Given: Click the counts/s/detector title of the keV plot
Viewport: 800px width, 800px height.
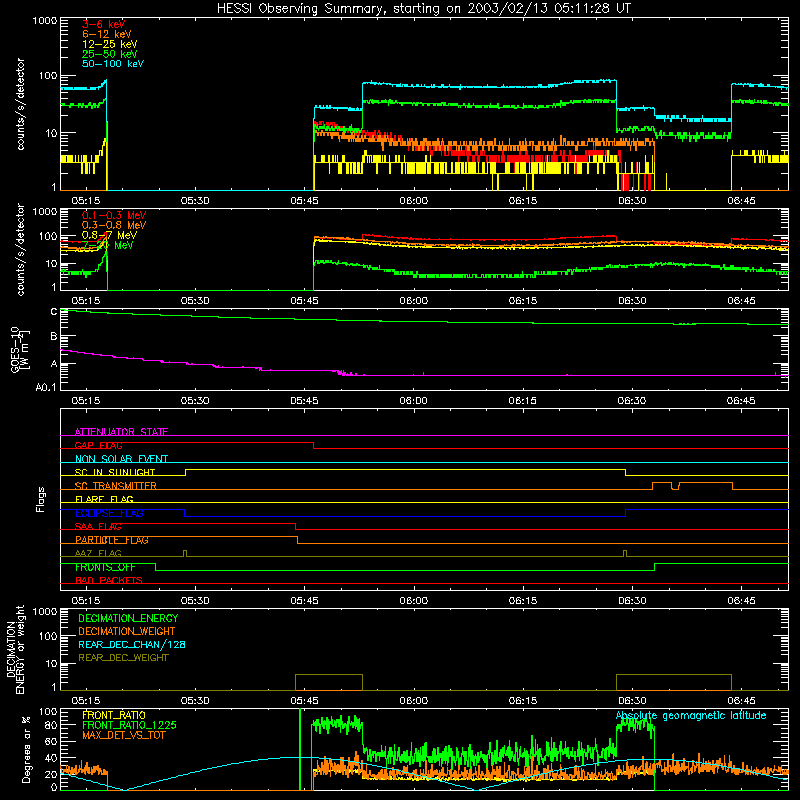Looking at the screenshot, I should point(20,104).
